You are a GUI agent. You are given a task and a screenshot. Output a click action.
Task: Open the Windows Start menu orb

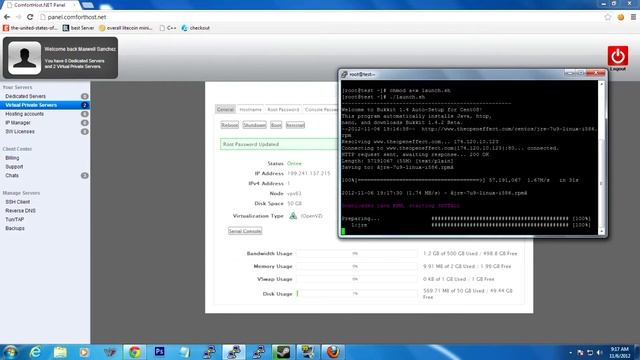[x=10, y=352]
